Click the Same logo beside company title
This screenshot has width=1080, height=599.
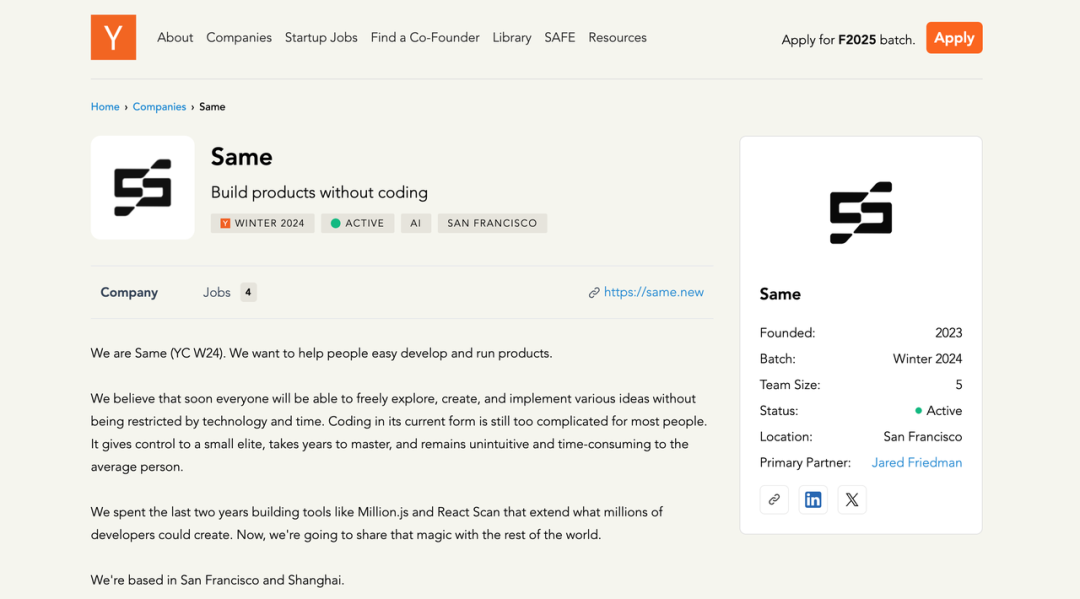(143, 188)
